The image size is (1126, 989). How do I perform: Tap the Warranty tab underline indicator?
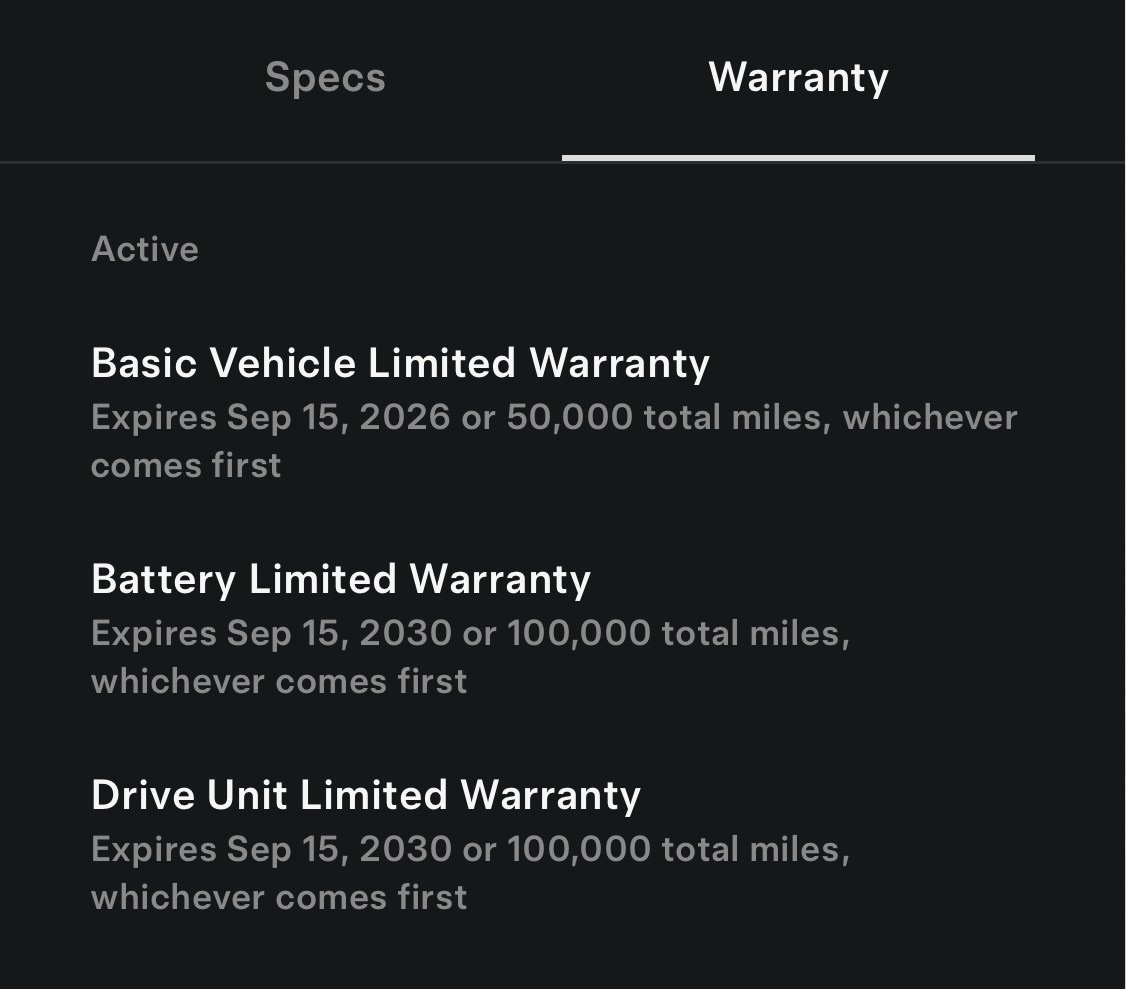tap(797, 156)
